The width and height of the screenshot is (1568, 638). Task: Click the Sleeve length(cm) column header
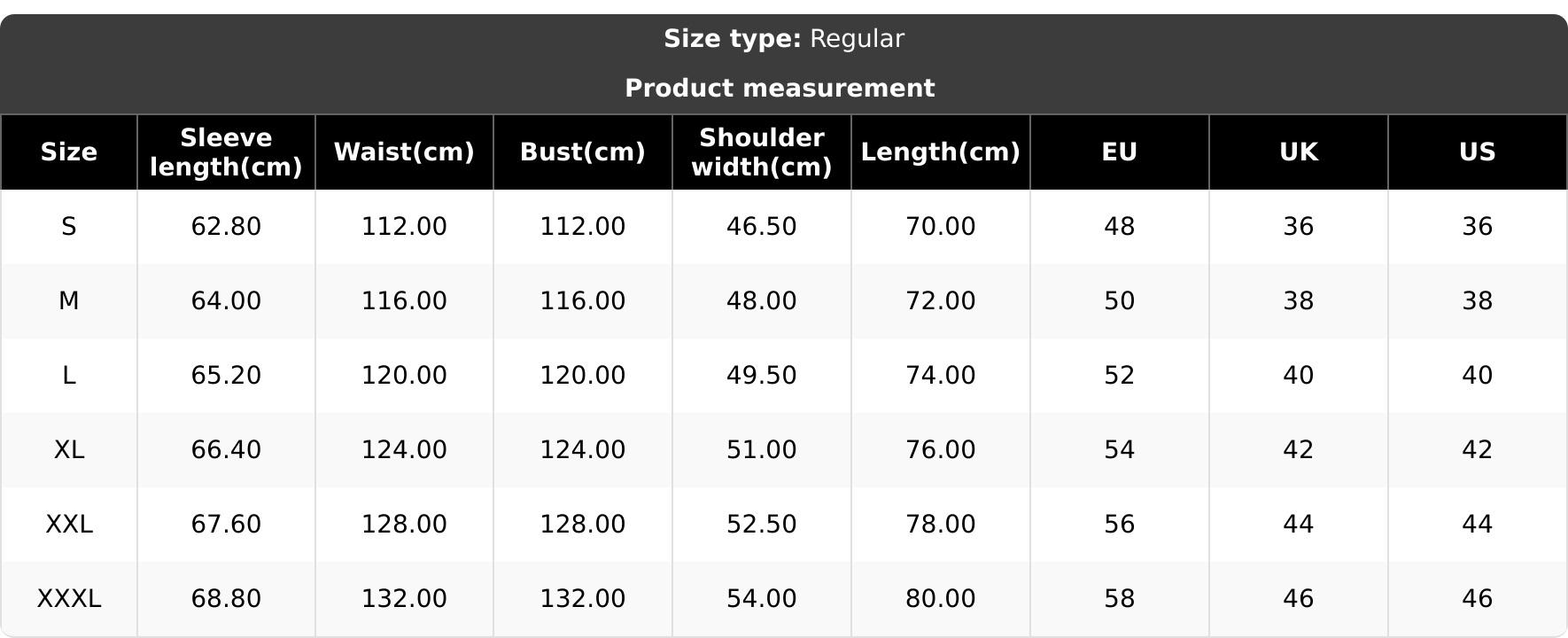pyautogui.click(x=226, y=152)
